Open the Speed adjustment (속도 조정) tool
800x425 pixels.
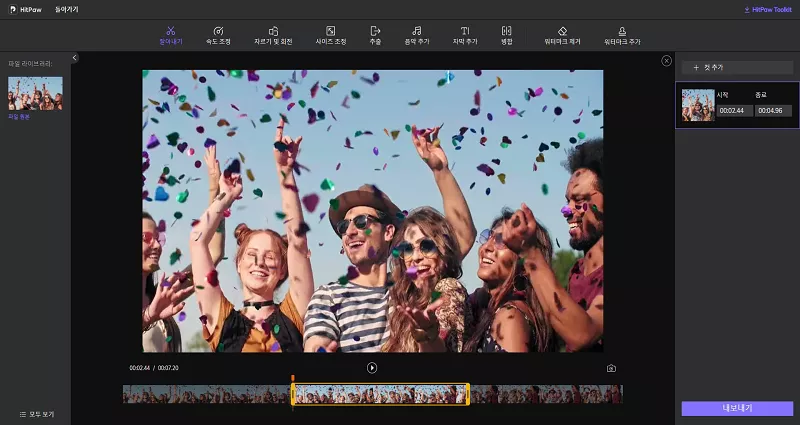[x=219, y=35]
